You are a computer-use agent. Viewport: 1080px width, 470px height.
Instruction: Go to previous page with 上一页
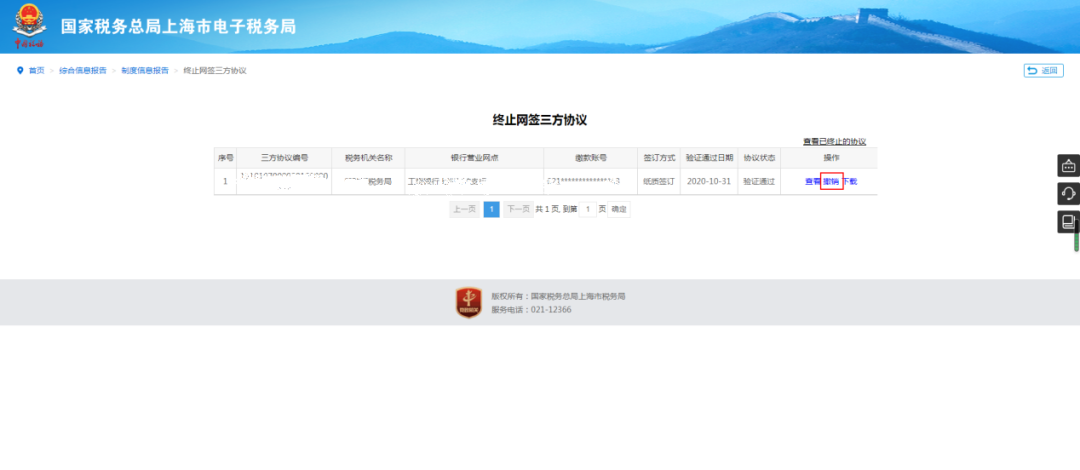coord(464,209)
